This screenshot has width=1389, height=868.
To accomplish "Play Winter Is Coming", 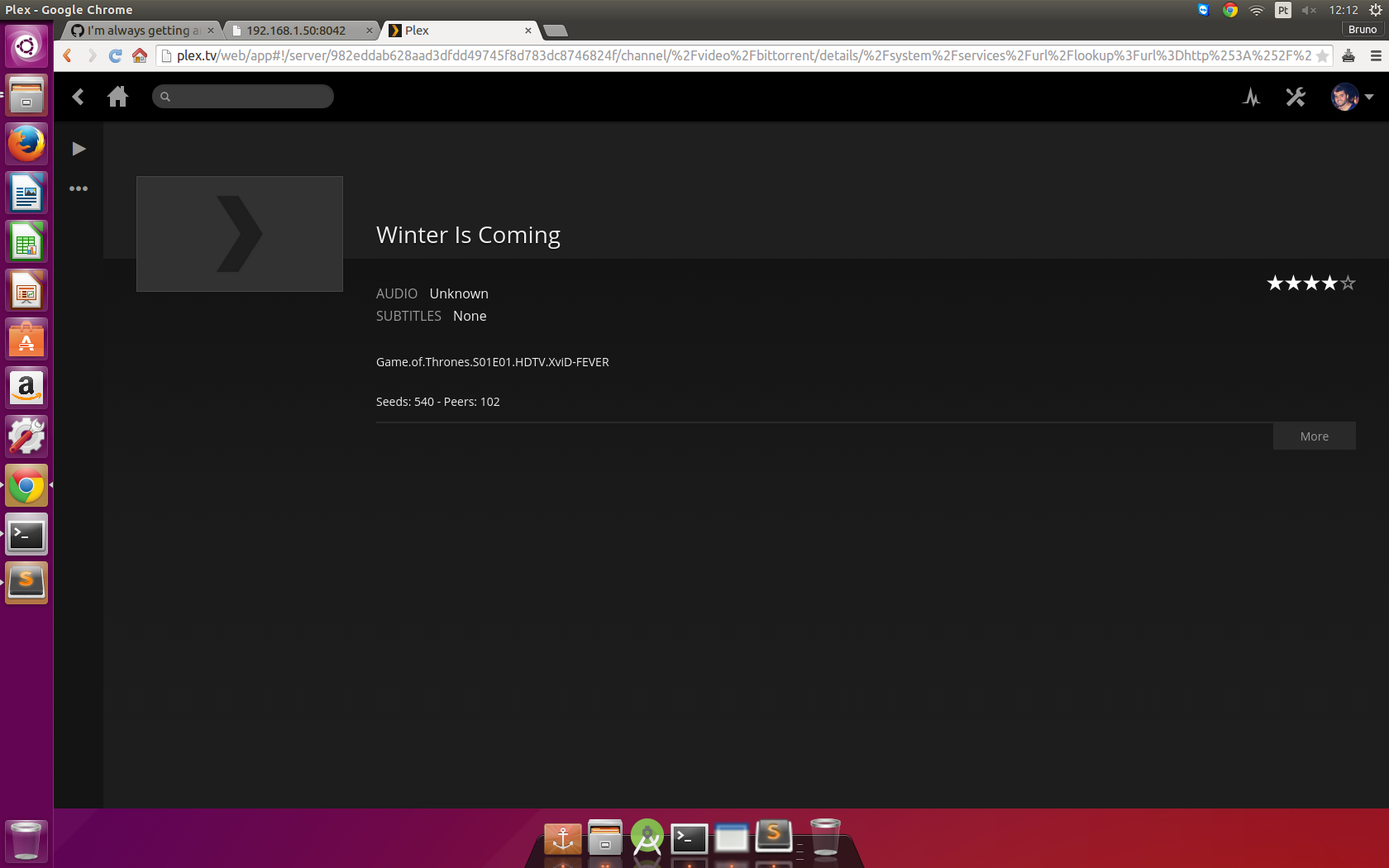I will coord(79,149).
